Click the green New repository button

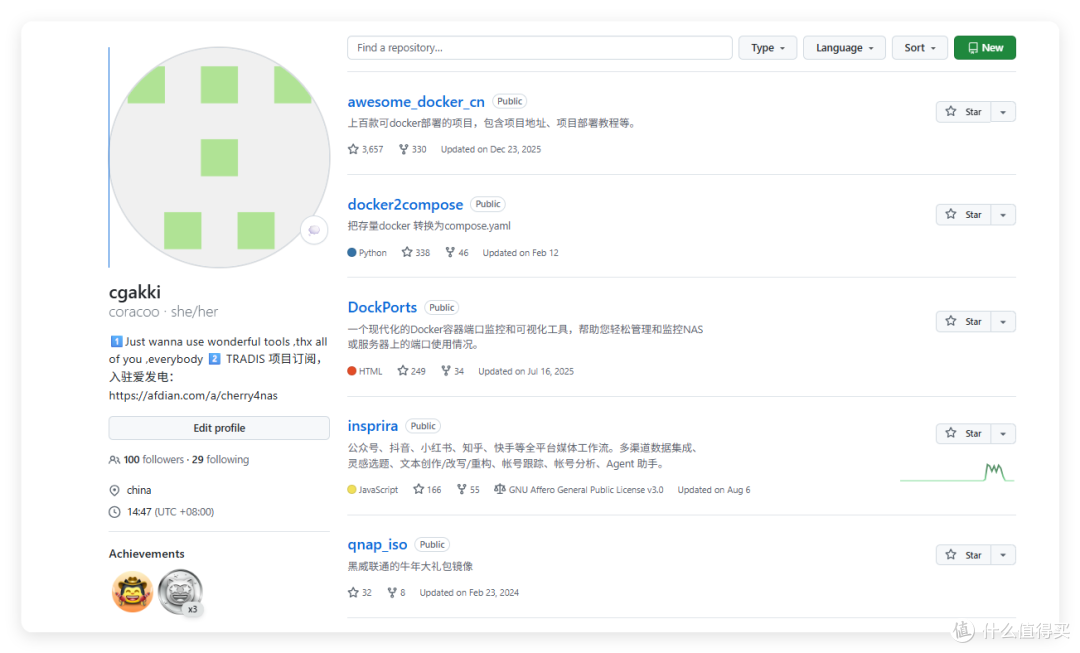(x=984, y=48)
